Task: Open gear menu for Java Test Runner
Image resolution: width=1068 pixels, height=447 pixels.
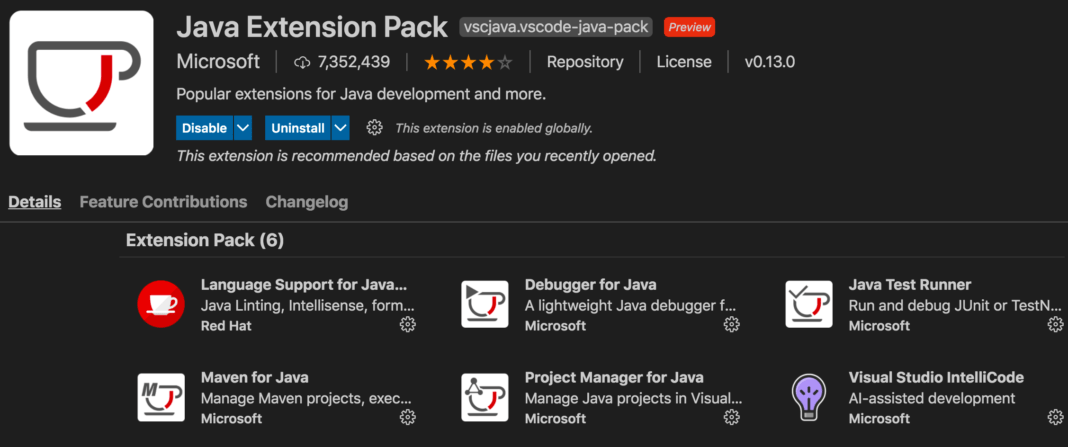Action: click(x=1055, y=324)
